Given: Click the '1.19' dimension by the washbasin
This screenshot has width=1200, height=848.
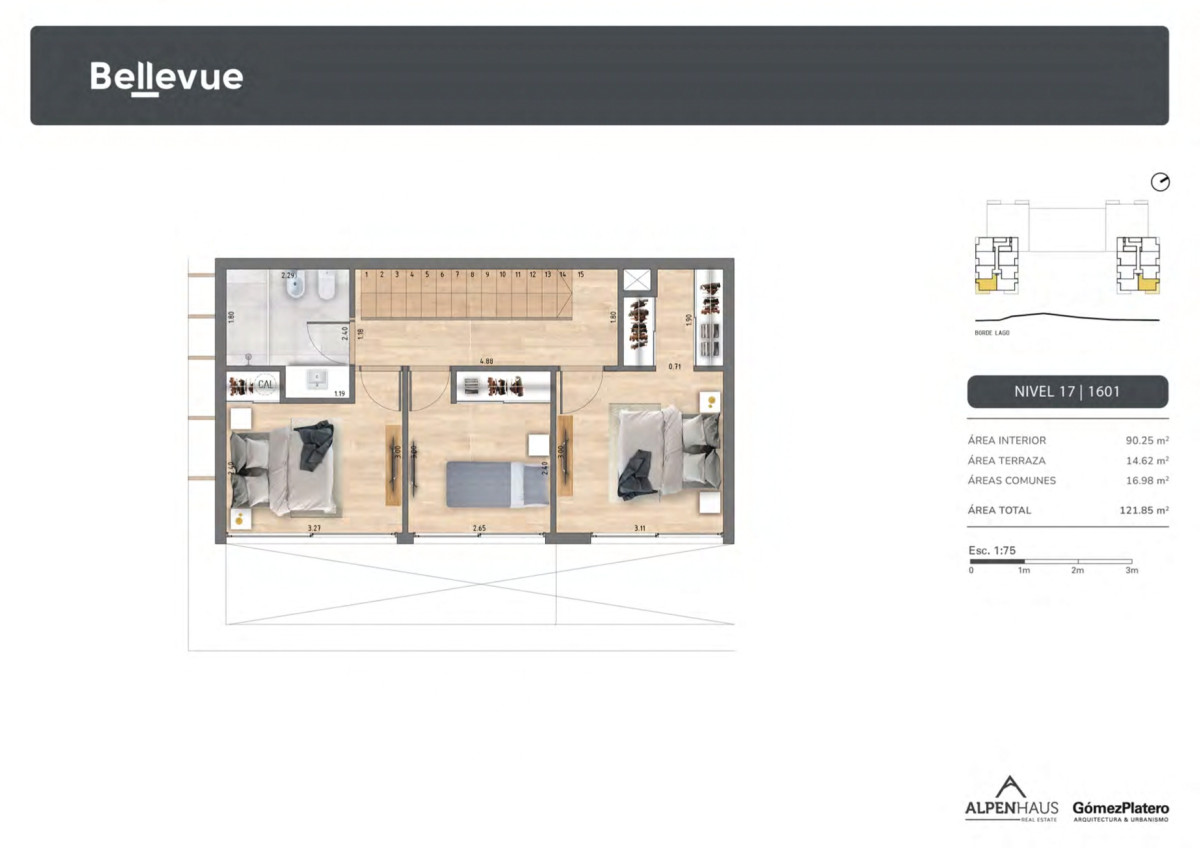Looking at the screenshot, I should (339, 394).
